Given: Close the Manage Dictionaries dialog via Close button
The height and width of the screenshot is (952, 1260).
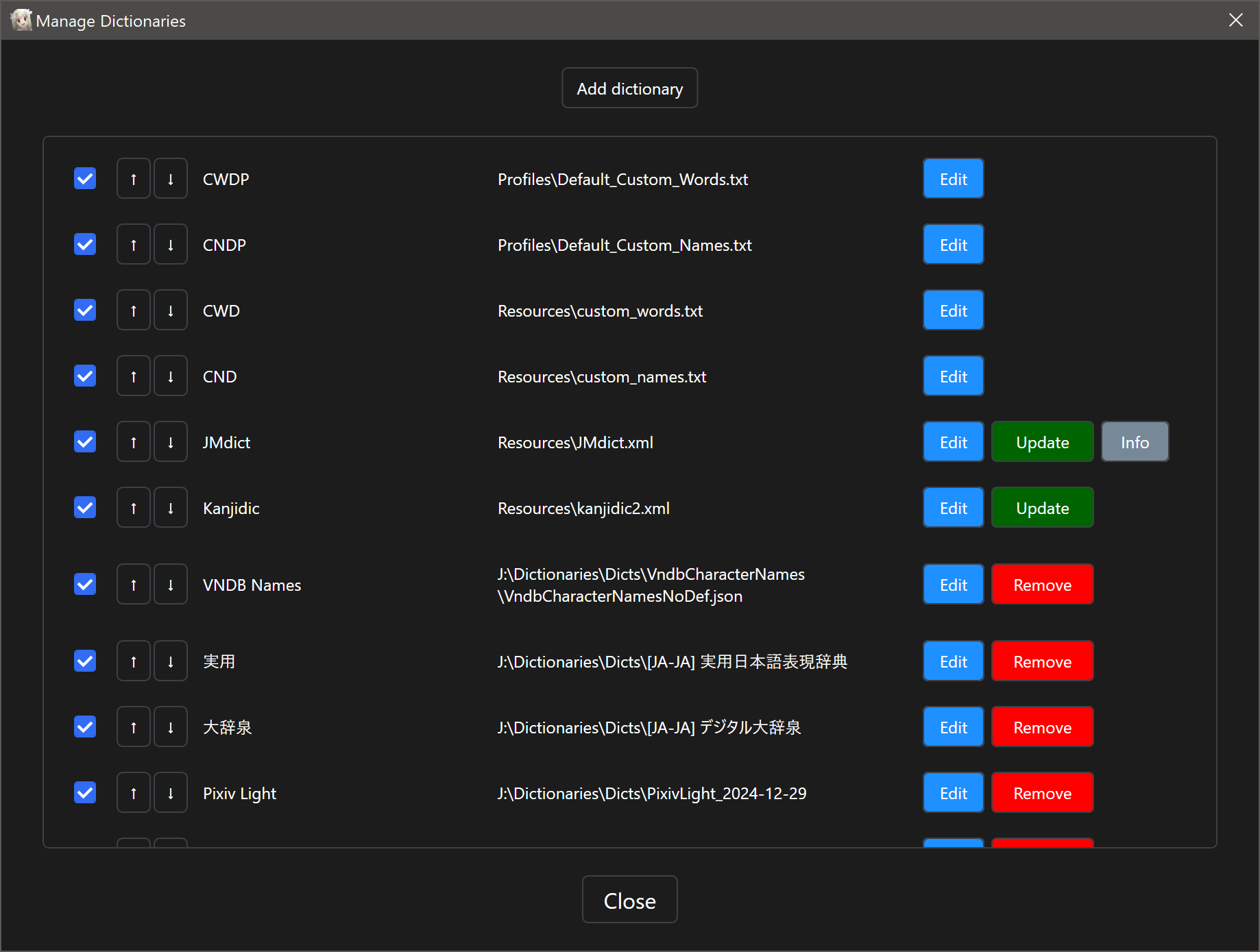Looking at the screenshot, I should (630, 900).
